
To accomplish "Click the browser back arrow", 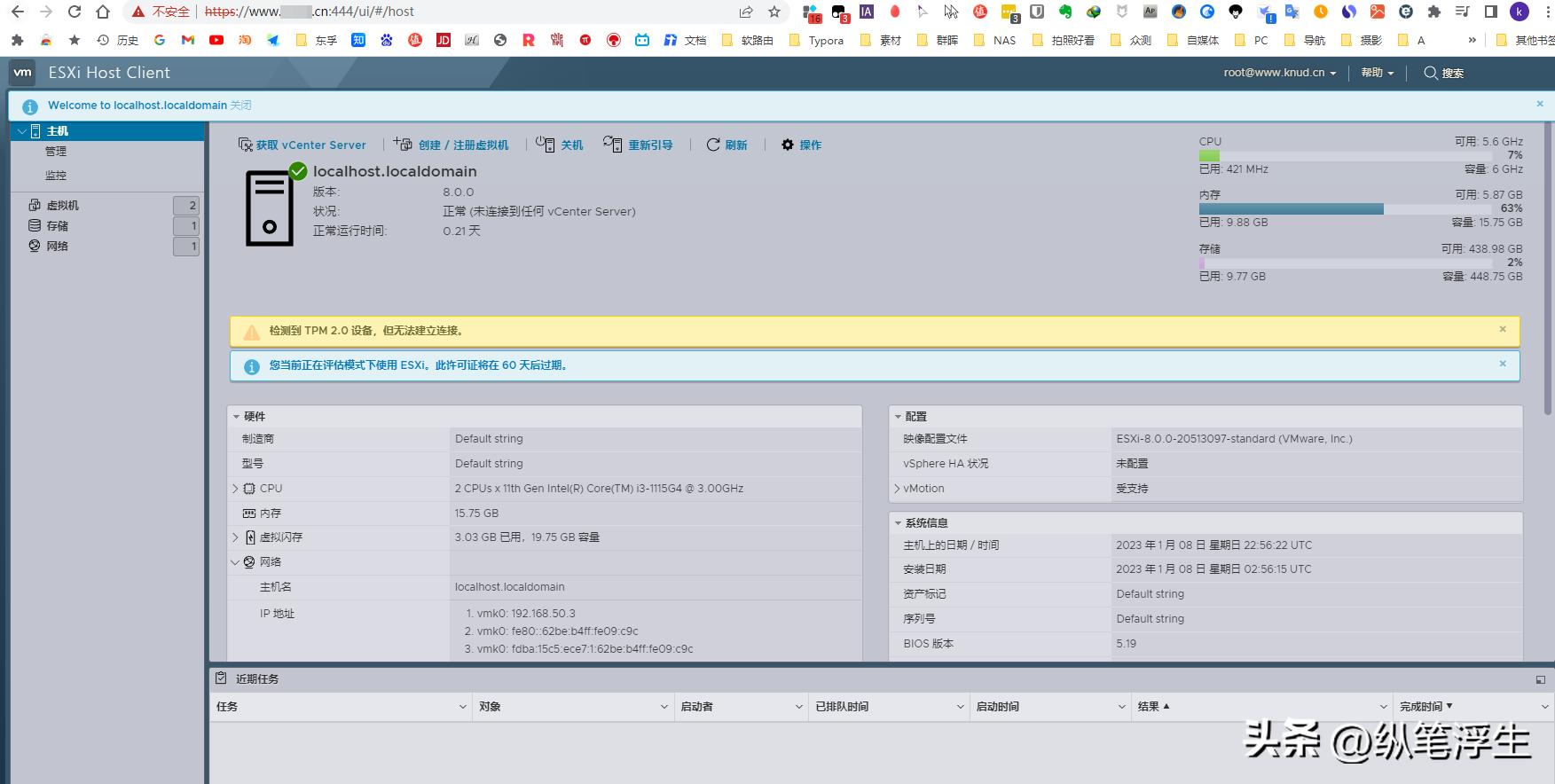I will tap(17, 12).
